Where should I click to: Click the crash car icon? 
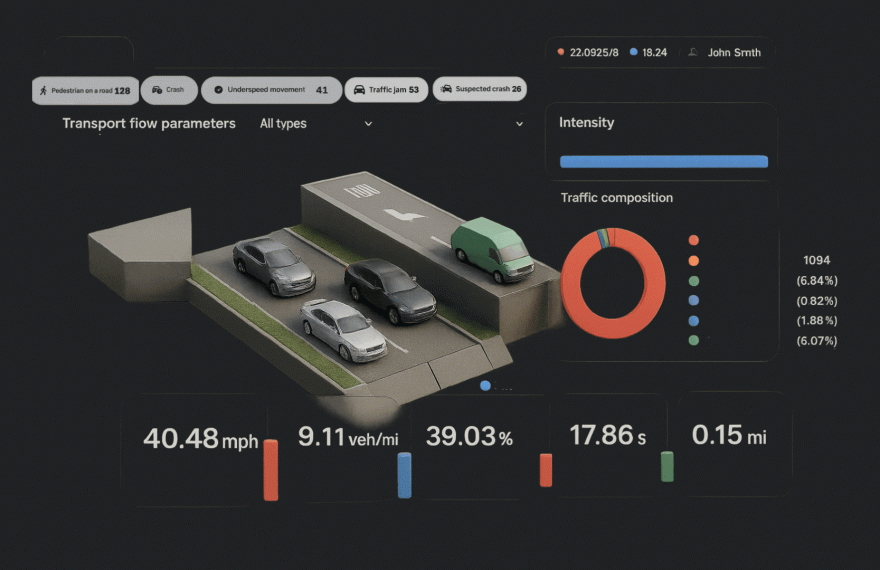(157, 90)
